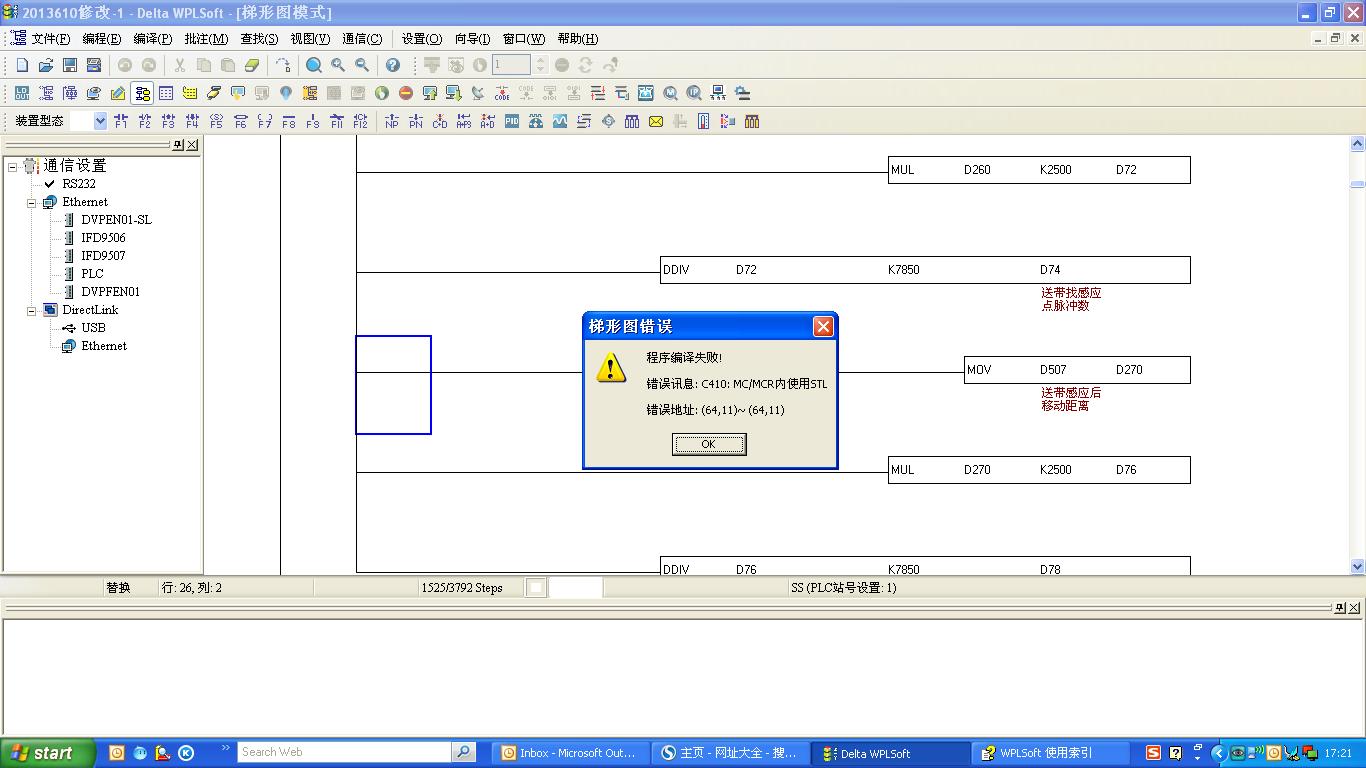Image resolution: width=1366 pixels, height=768 pixels.
Task: Click the blue Help question mark icon
Action: (393, 65)
